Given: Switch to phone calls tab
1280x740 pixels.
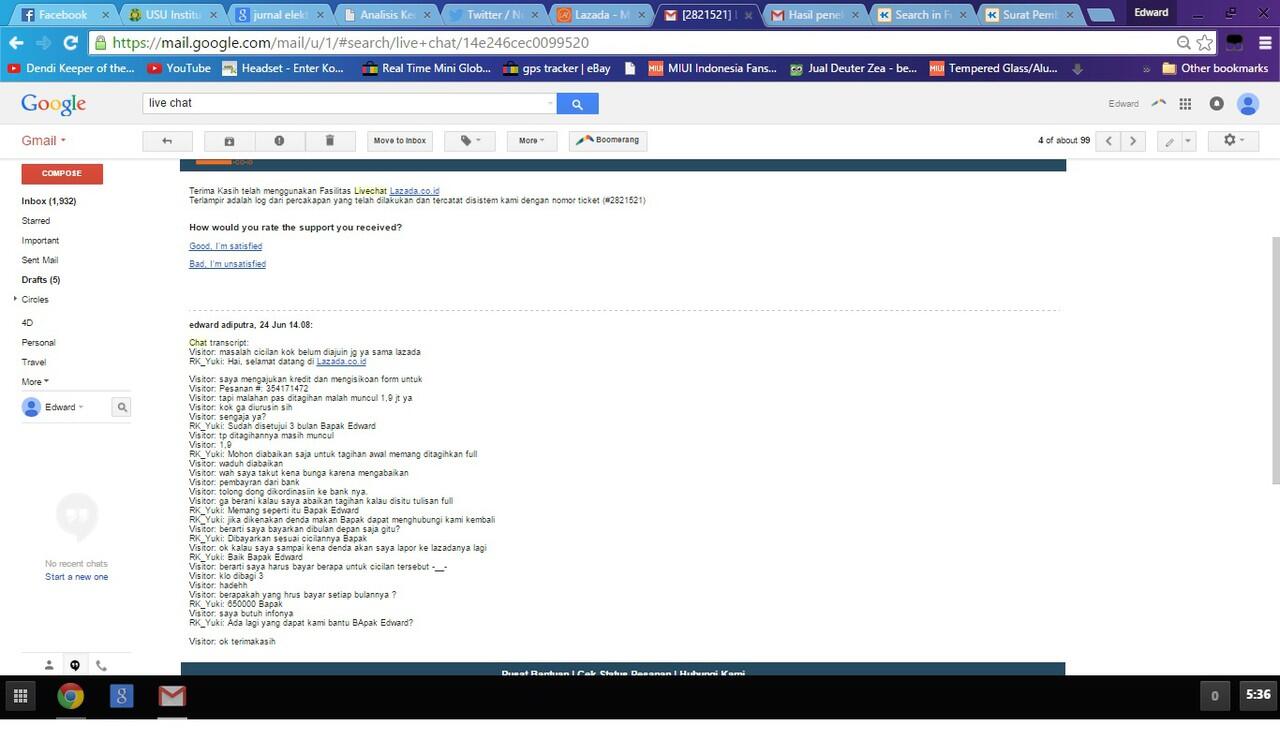Looking at the screenshot, I should pos(101,665).
